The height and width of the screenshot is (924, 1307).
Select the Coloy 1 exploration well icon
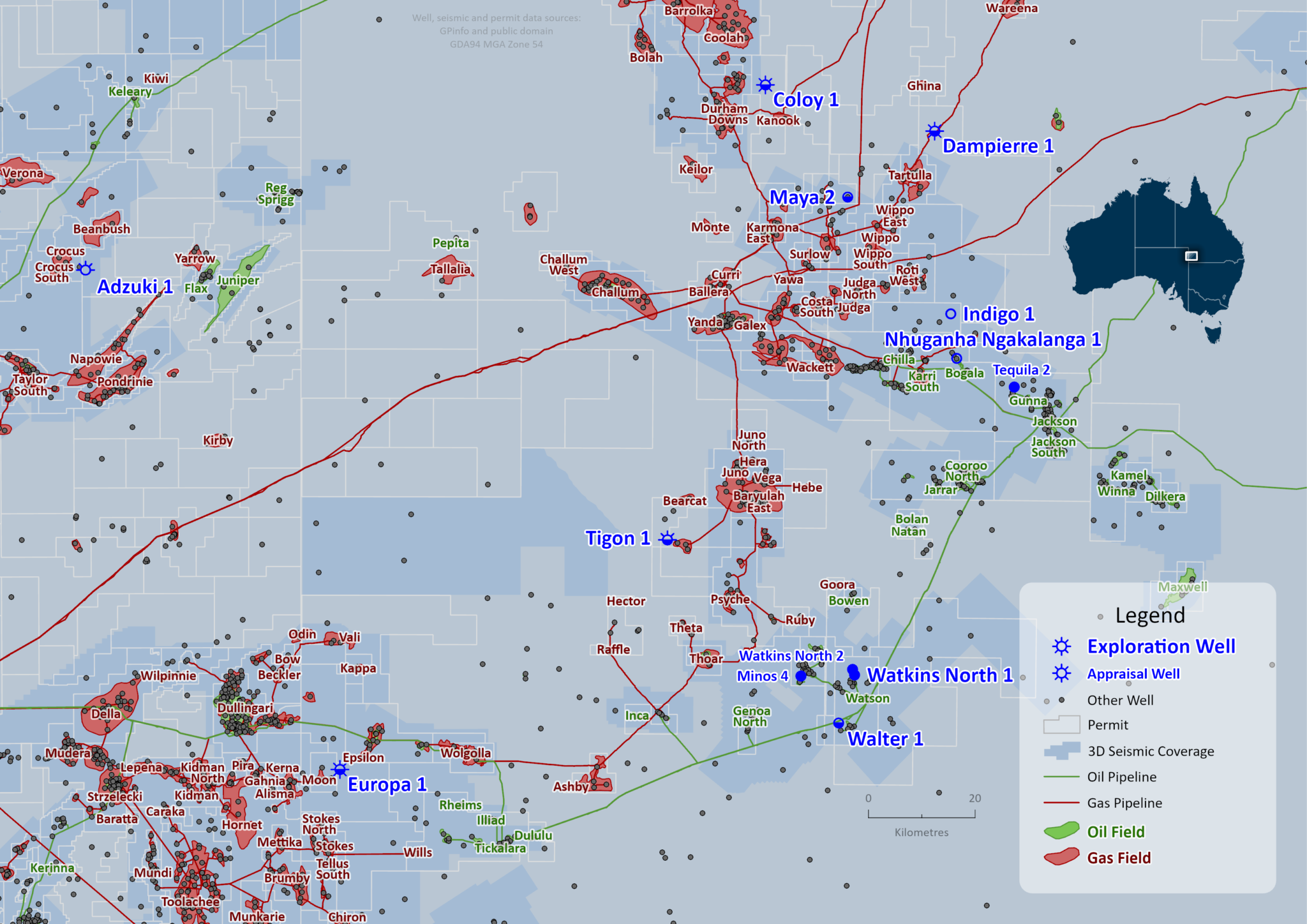point(764,84)
